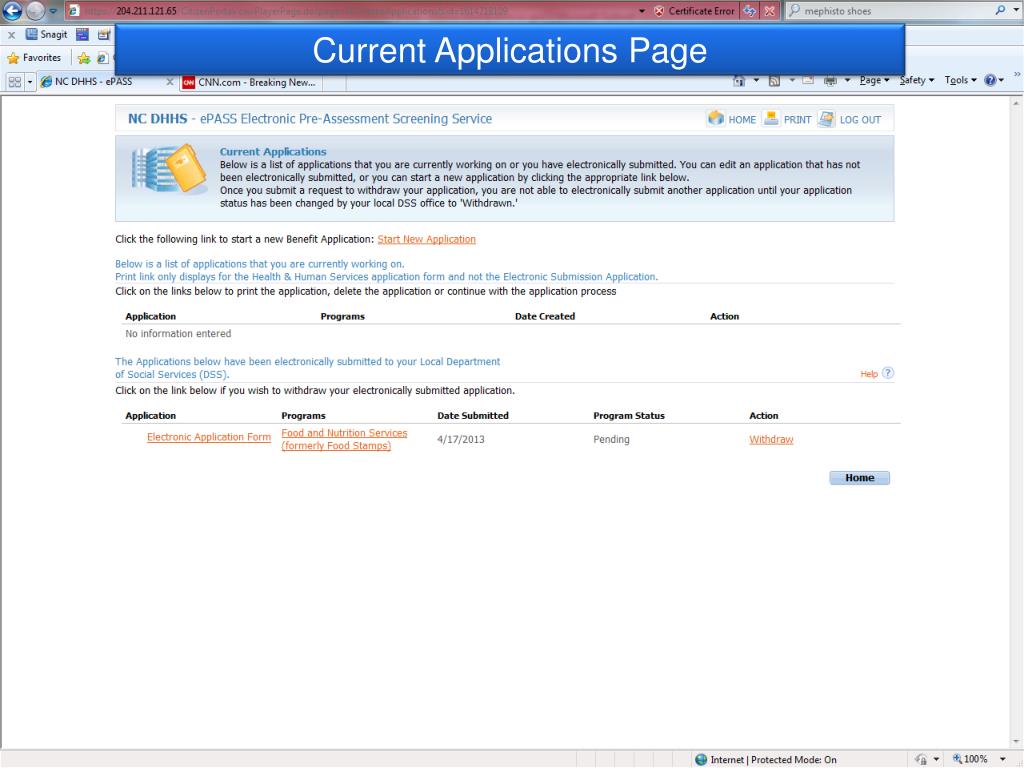Switch to the CNN.com Breaking News tab
Screen dimensions: 1024x768
coord(250,82)
